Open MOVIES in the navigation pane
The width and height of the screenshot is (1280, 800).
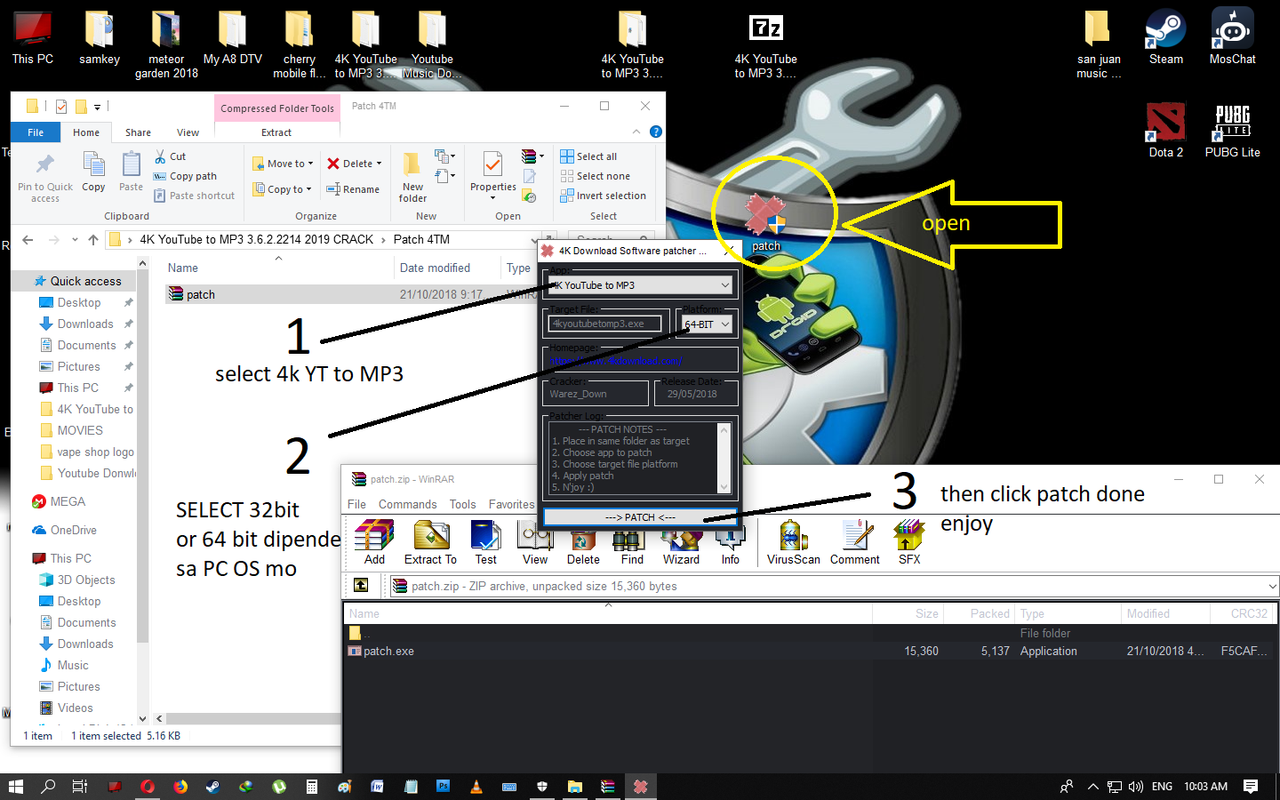tap(80, 430)
